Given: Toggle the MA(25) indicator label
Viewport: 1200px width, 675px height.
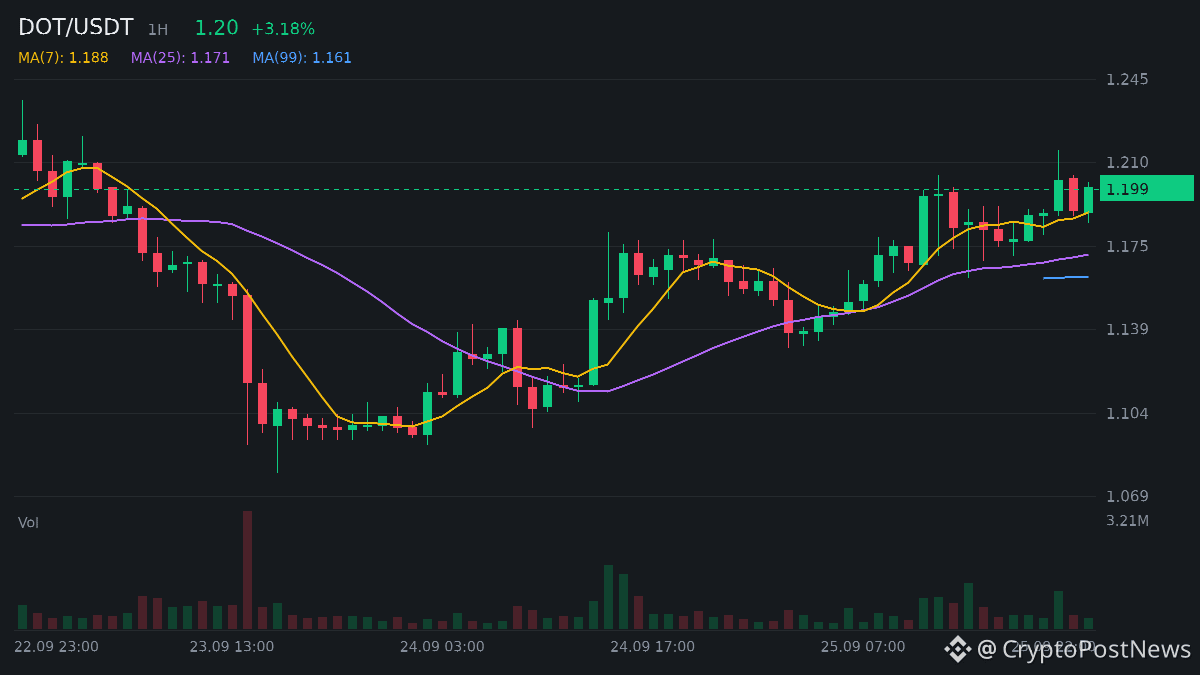Looking at the screenshot, I should tap(180, 58).
